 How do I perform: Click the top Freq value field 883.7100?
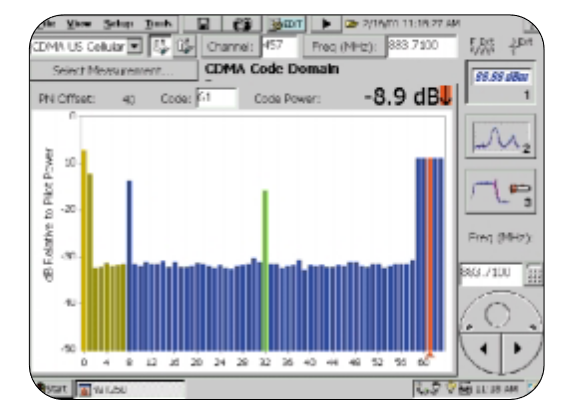(x=422, y=46)
